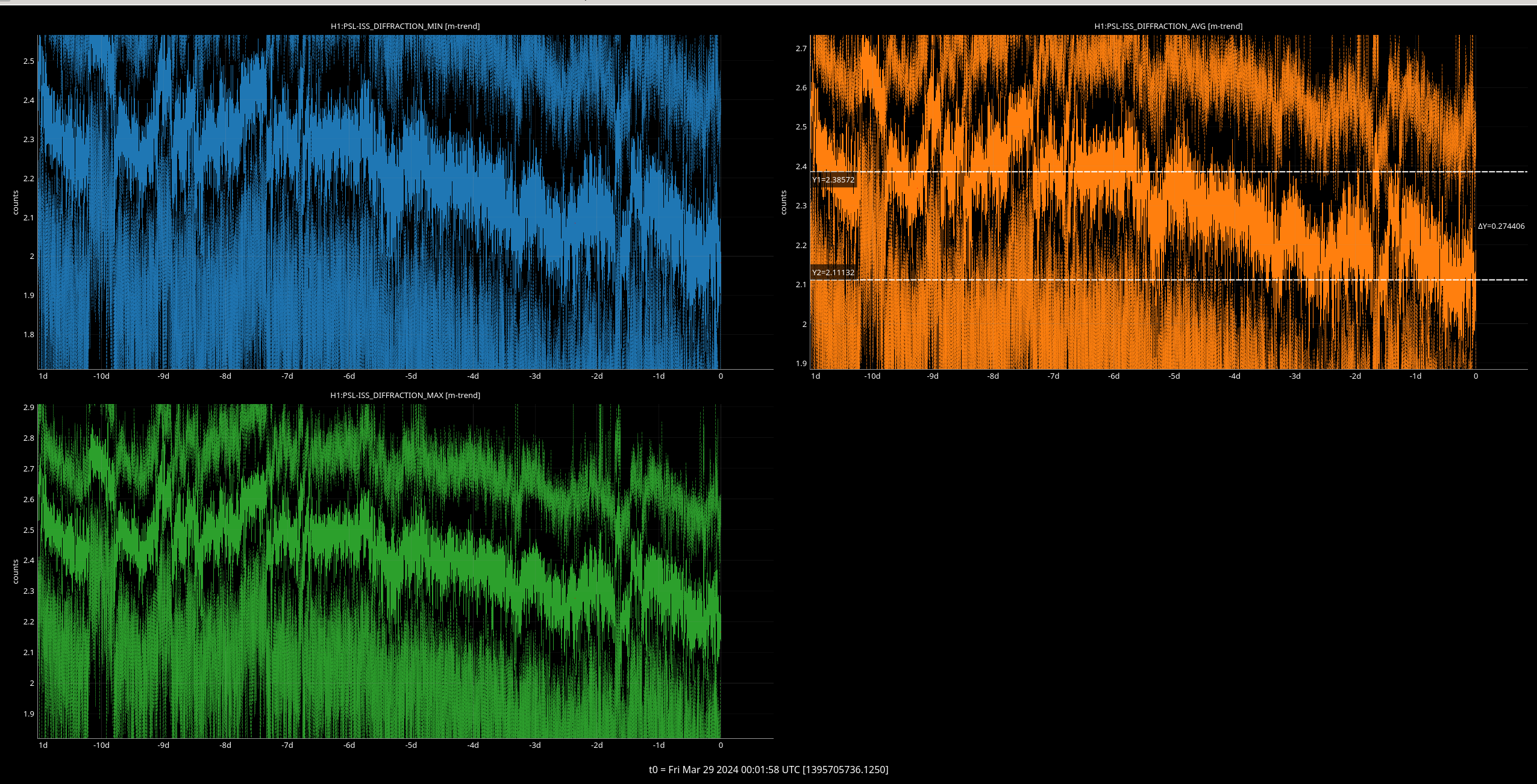This screenshot has height=784, width=1537.
Task: Click the 2.9 tick on MAX y-axis
Action: pos(28,408)
